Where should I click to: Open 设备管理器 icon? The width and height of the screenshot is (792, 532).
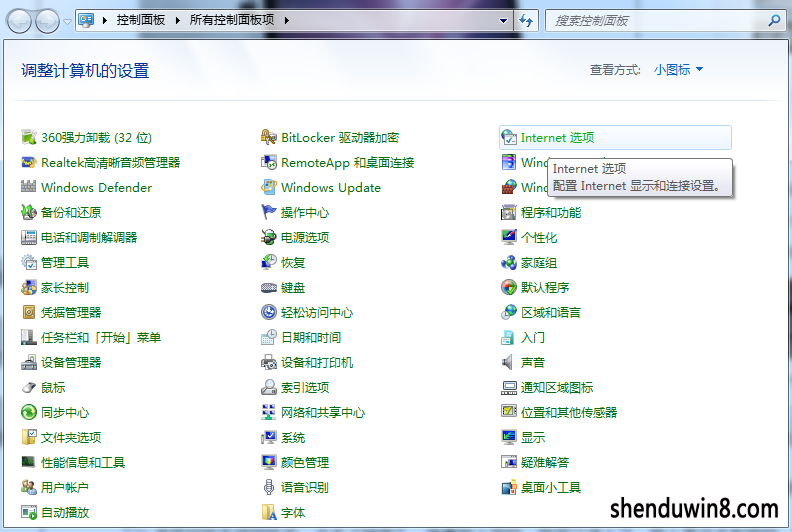point(29,362)
